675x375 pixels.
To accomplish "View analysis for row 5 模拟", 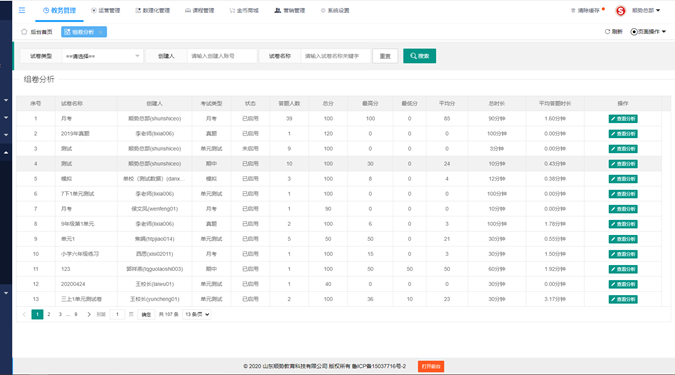I will [623, 179].
